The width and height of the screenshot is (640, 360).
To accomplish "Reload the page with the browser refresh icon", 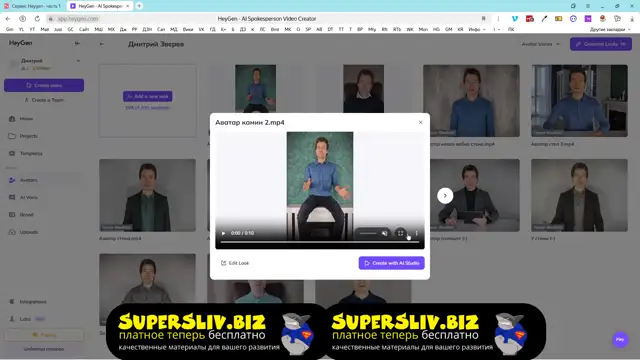I will pyautogui.click(x=37, y=19).
